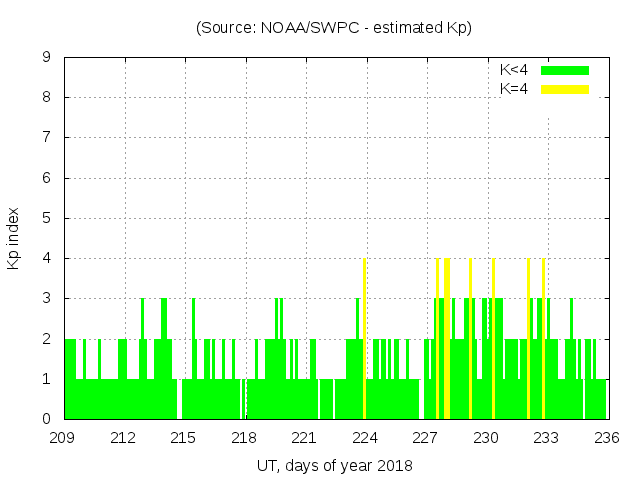Select the "K<4" legend text label
Viewport: 640px width, 480px height.
tap(514, 70)
